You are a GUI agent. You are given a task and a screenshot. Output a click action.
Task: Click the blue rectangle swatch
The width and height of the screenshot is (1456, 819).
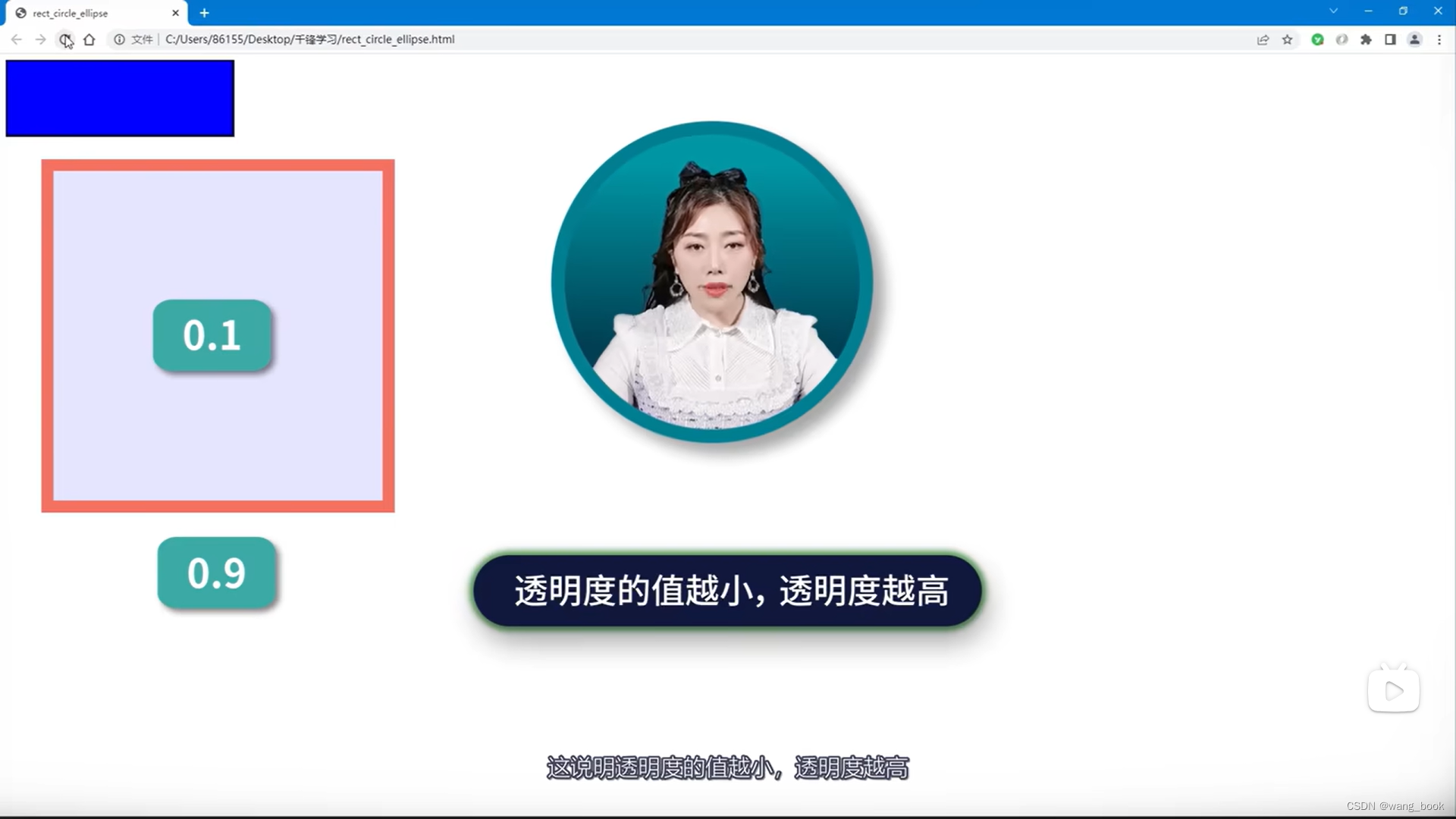tap(119, 98)
